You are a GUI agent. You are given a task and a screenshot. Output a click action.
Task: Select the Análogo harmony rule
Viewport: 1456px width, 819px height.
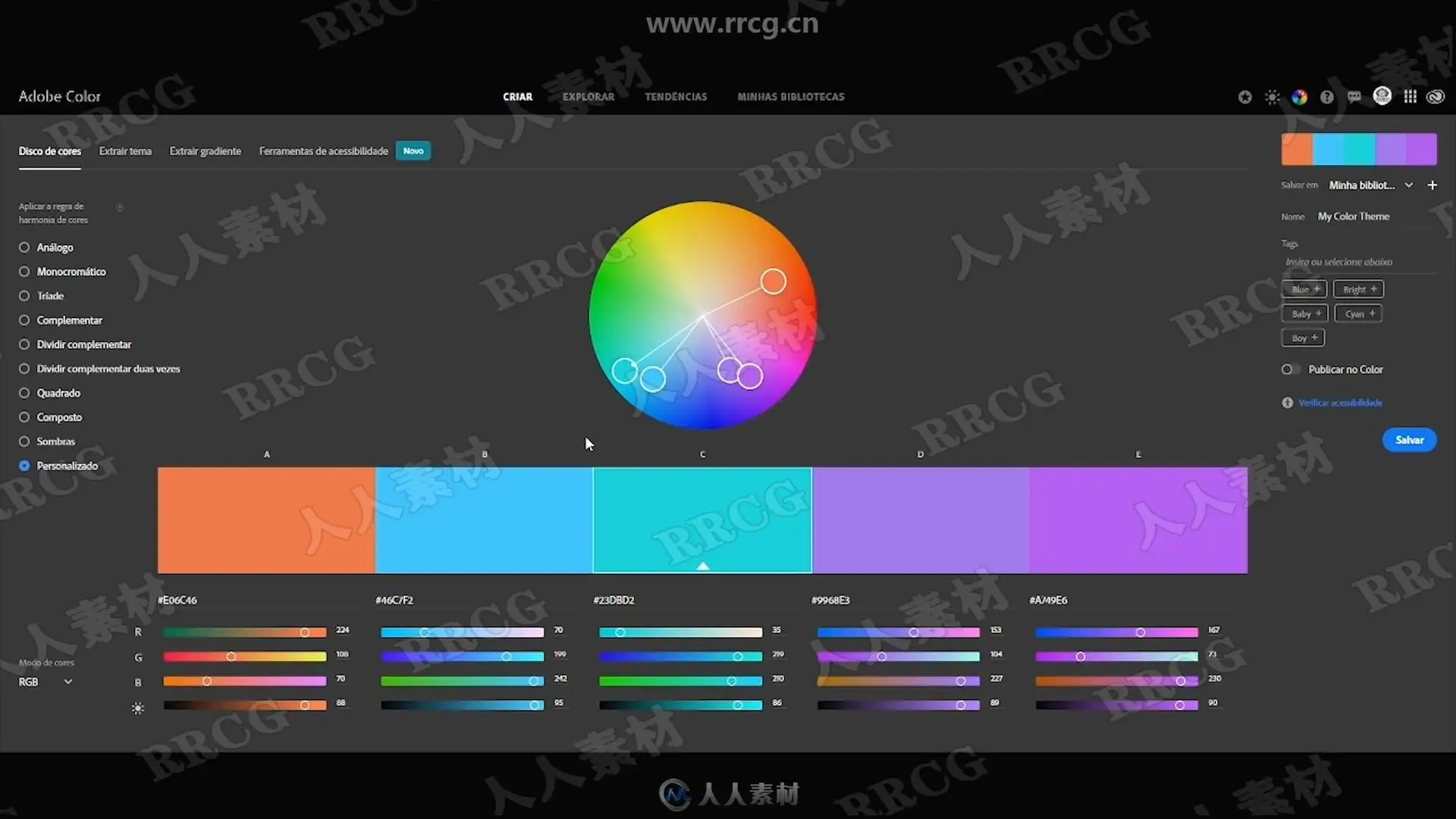point(24,247)
